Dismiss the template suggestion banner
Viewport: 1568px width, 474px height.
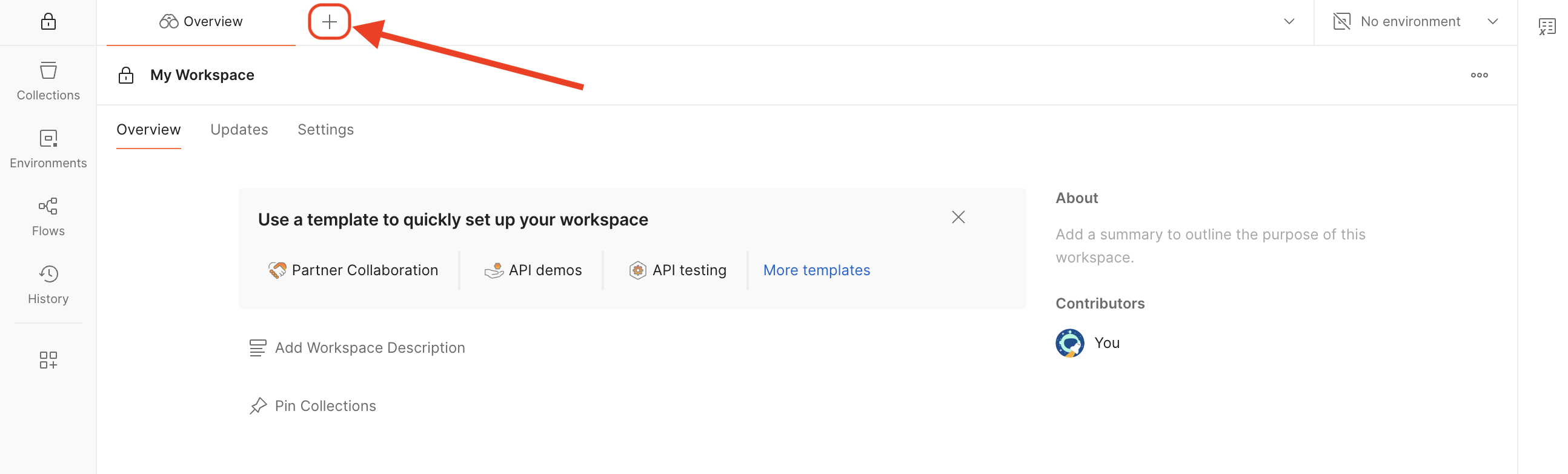click(957, 217)
